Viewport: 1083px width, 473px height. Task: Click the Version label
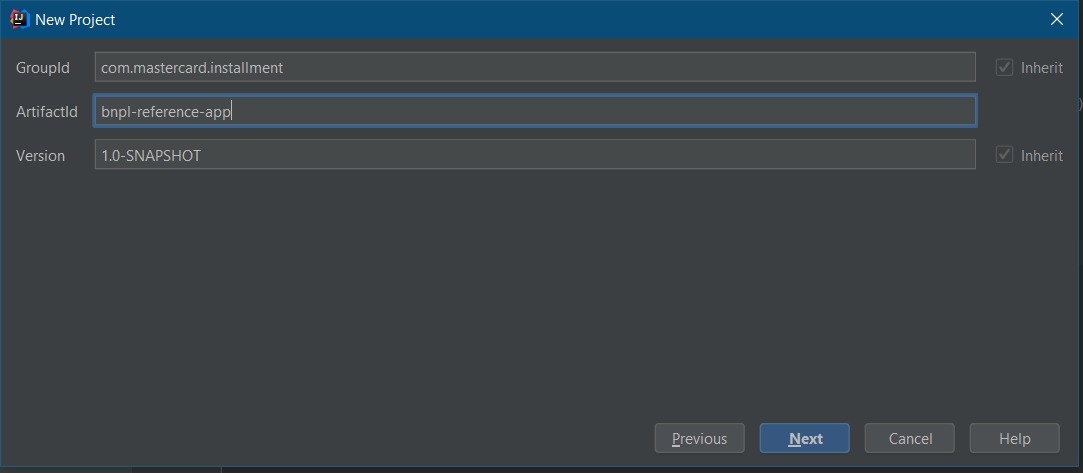[x=40, y=156]
